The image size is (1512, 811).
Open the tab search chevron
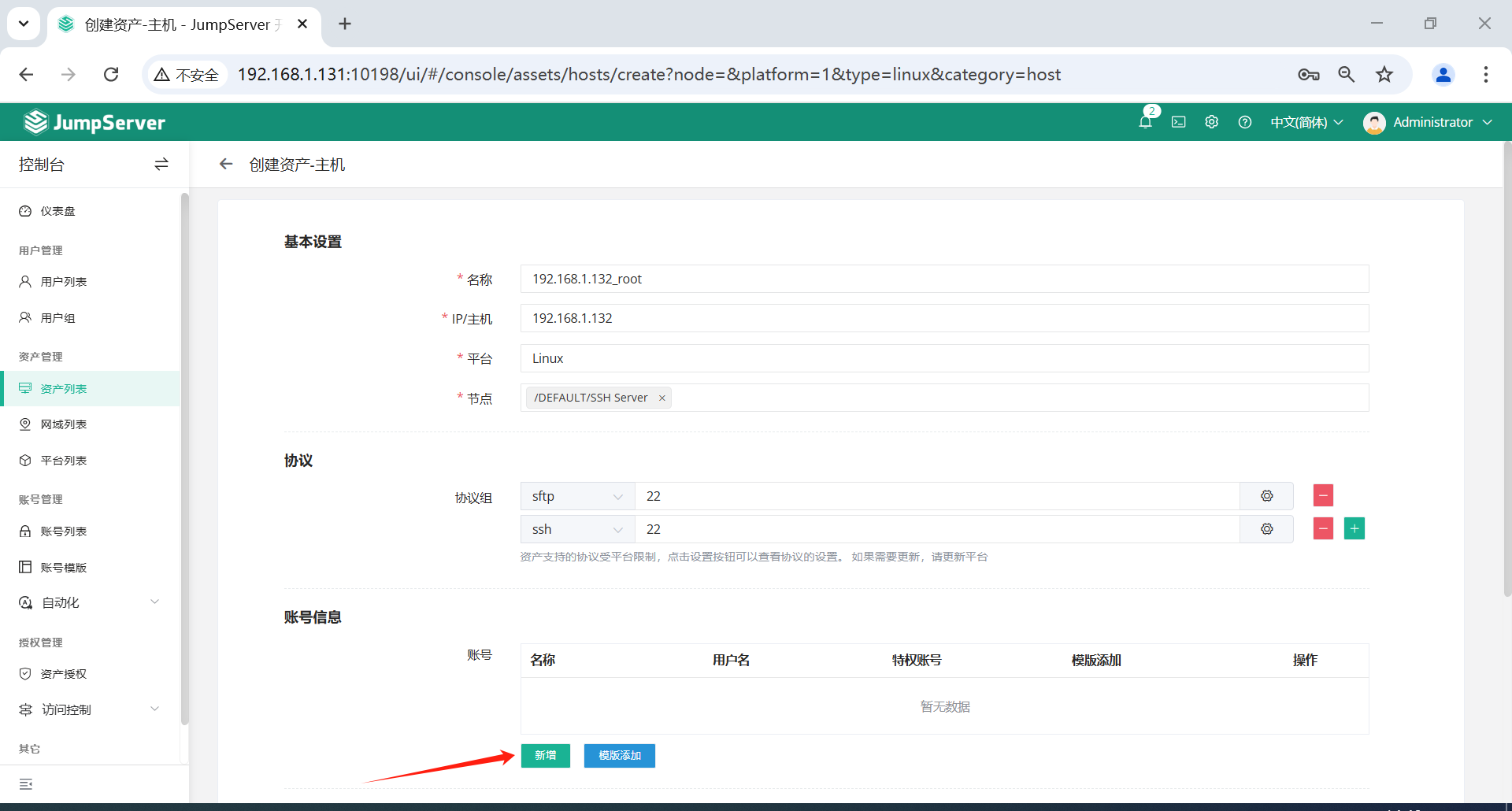tap(24, 24)
